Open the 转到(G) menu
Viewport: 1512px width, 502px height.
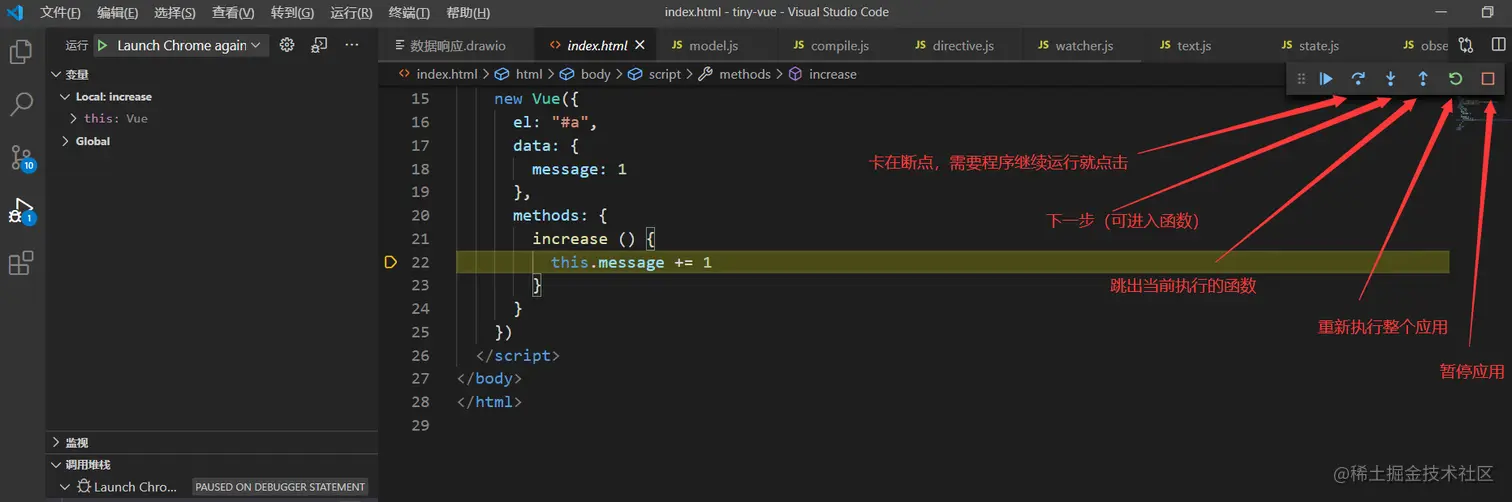292,13
